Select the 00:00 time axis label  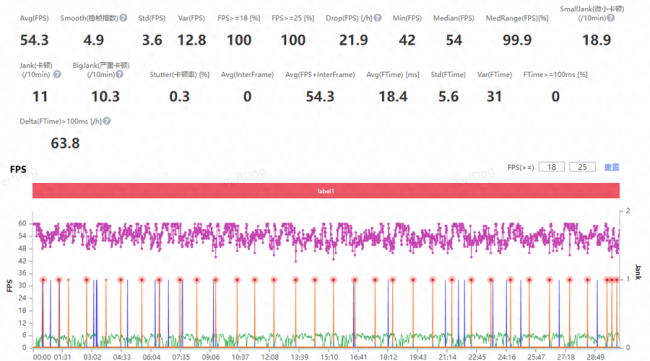click(x=42, y=357)
